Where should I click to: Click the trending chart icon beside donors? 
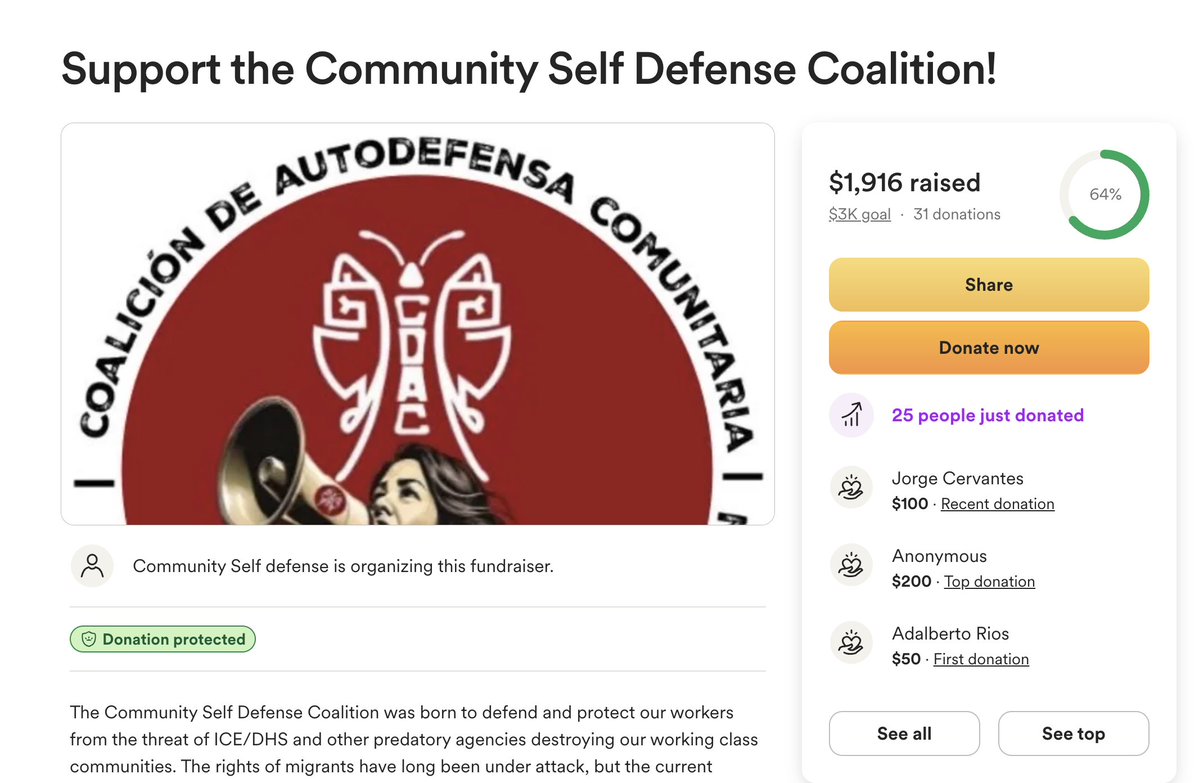tap(851, 415)
